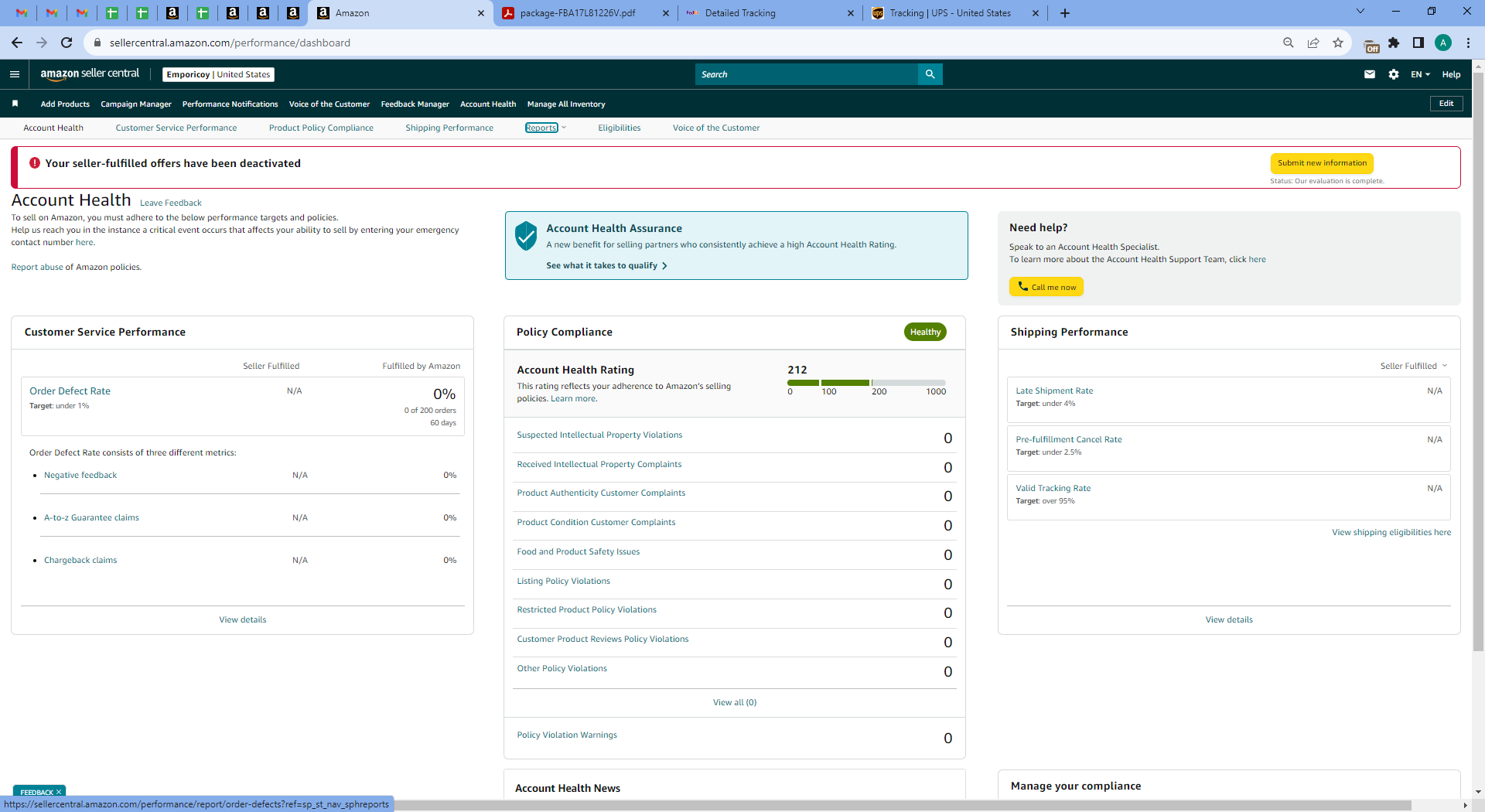1485x812 pixels.
Task: Click View shipping eligibilities here
Action: tap(1391, 532)
